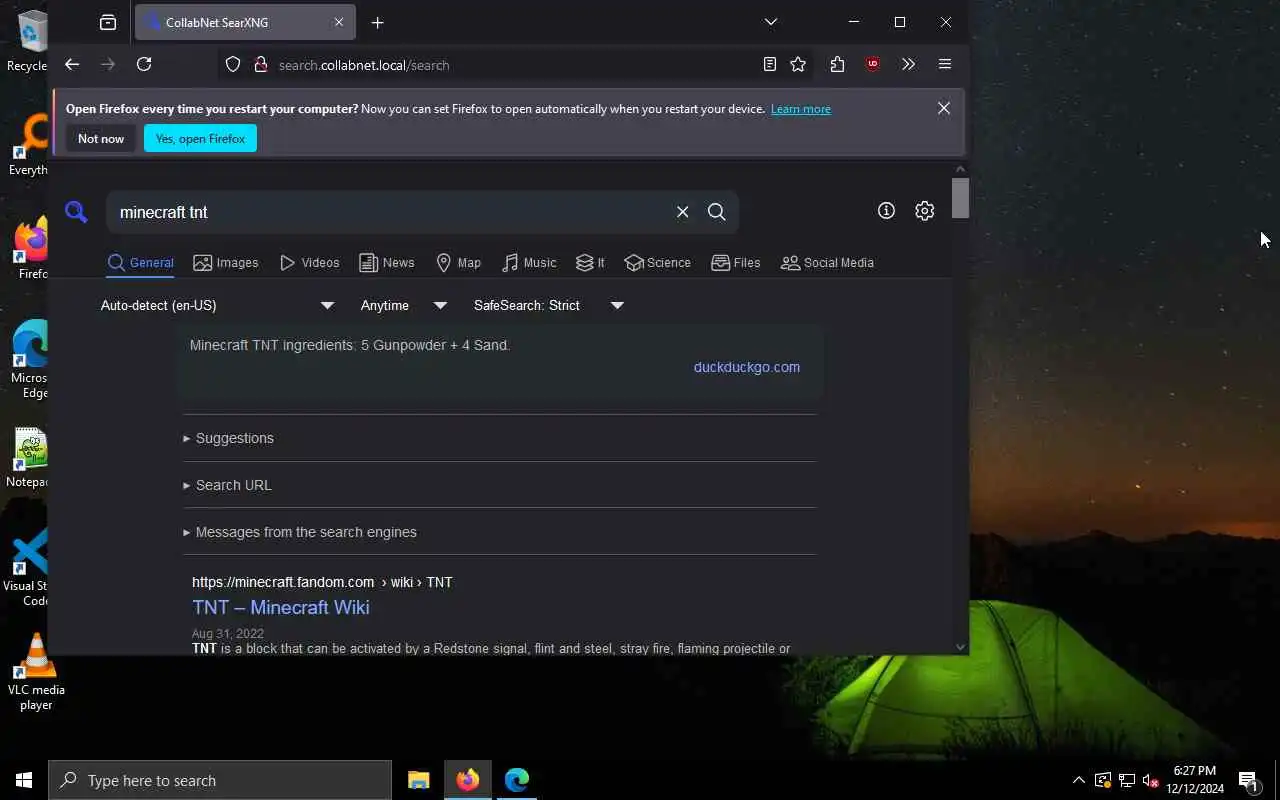This screenshot has height=800, width=1280.
Task: Open the SafeSearch: Strict dropdown
Action: click(549, 305)
